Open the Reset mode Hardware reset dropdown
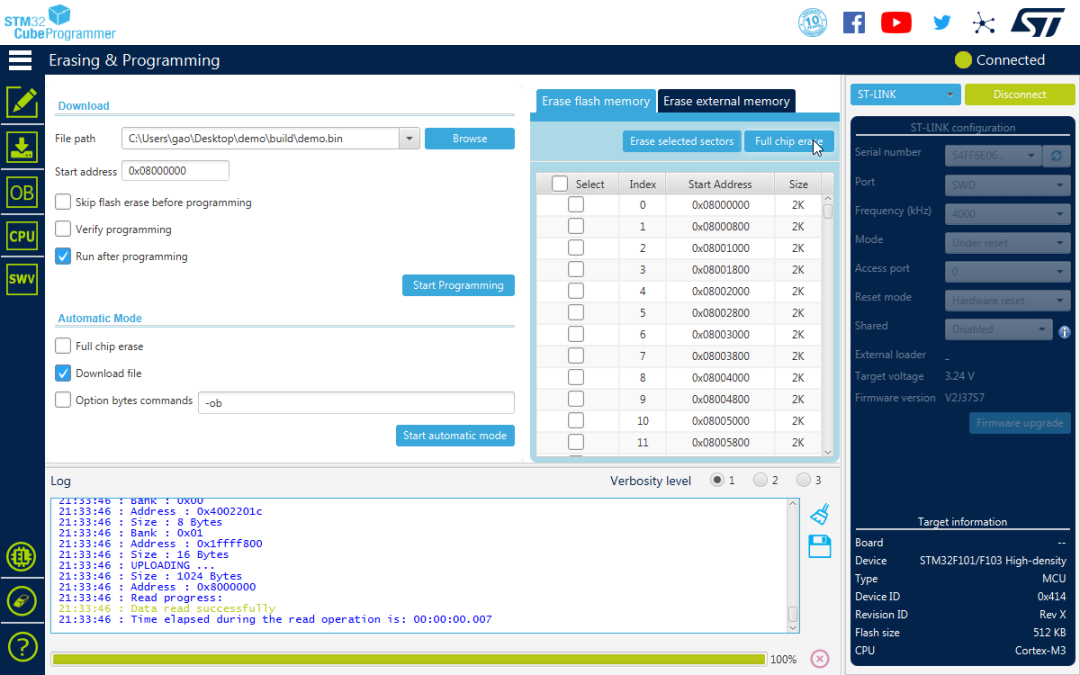This screenshot has height=675, width=1080. 1008,300
